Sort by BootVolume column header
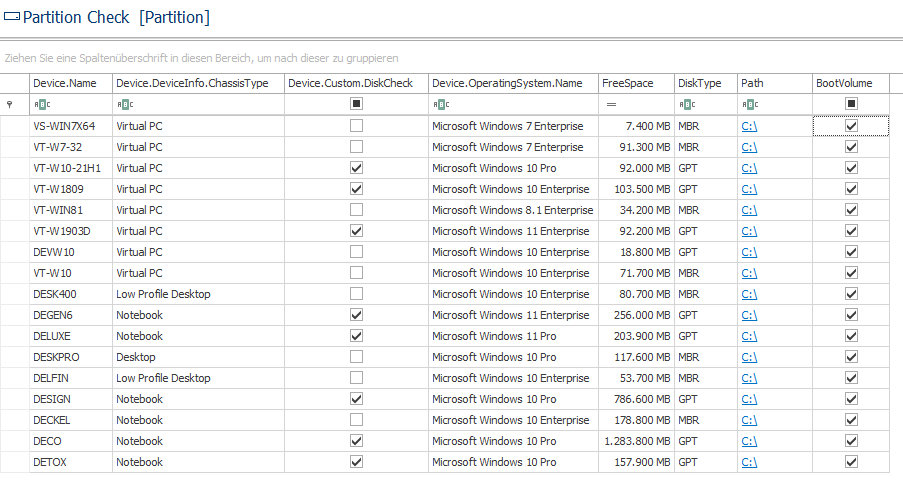 point(851,83)
